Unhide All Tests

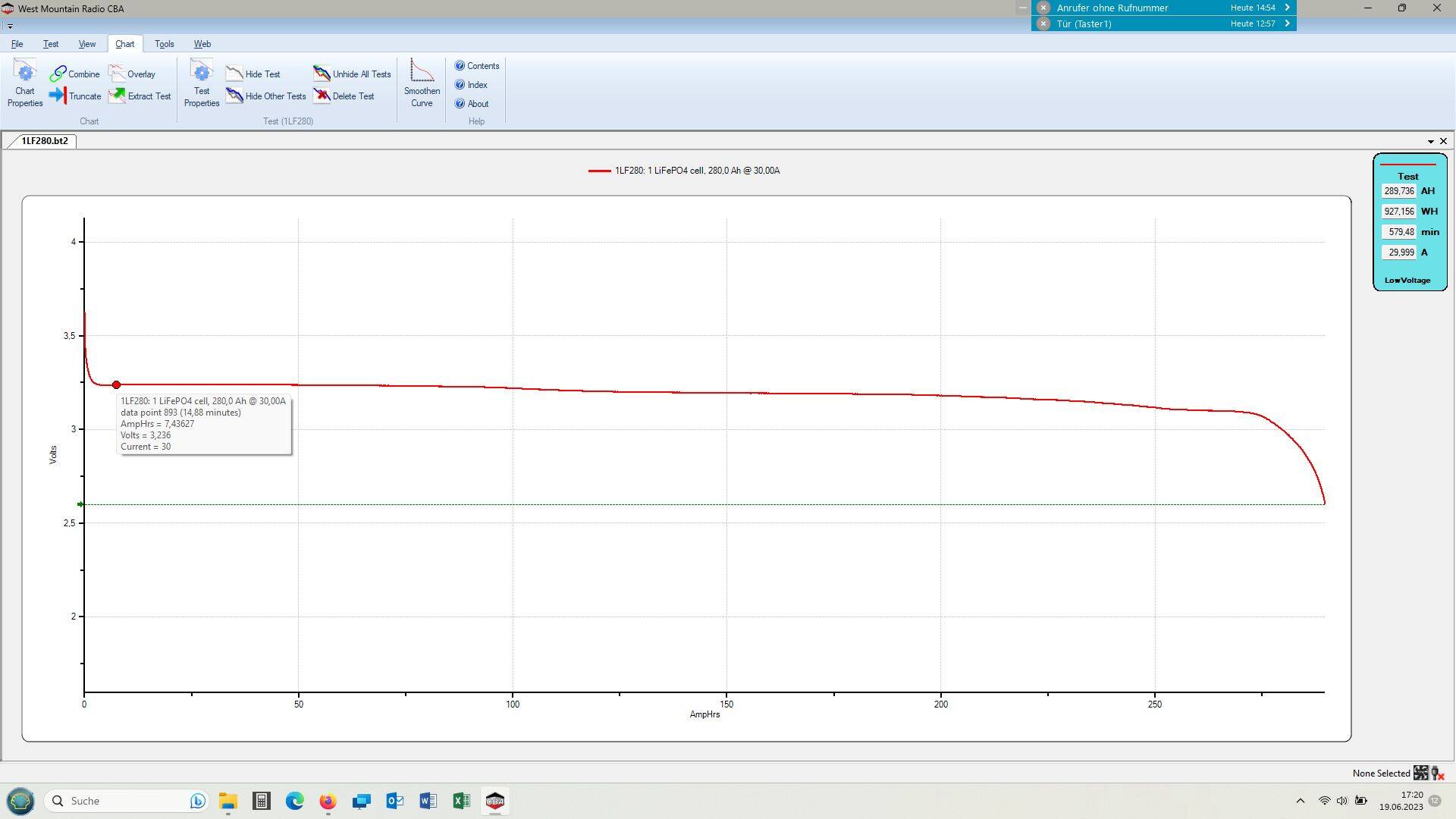352,74
